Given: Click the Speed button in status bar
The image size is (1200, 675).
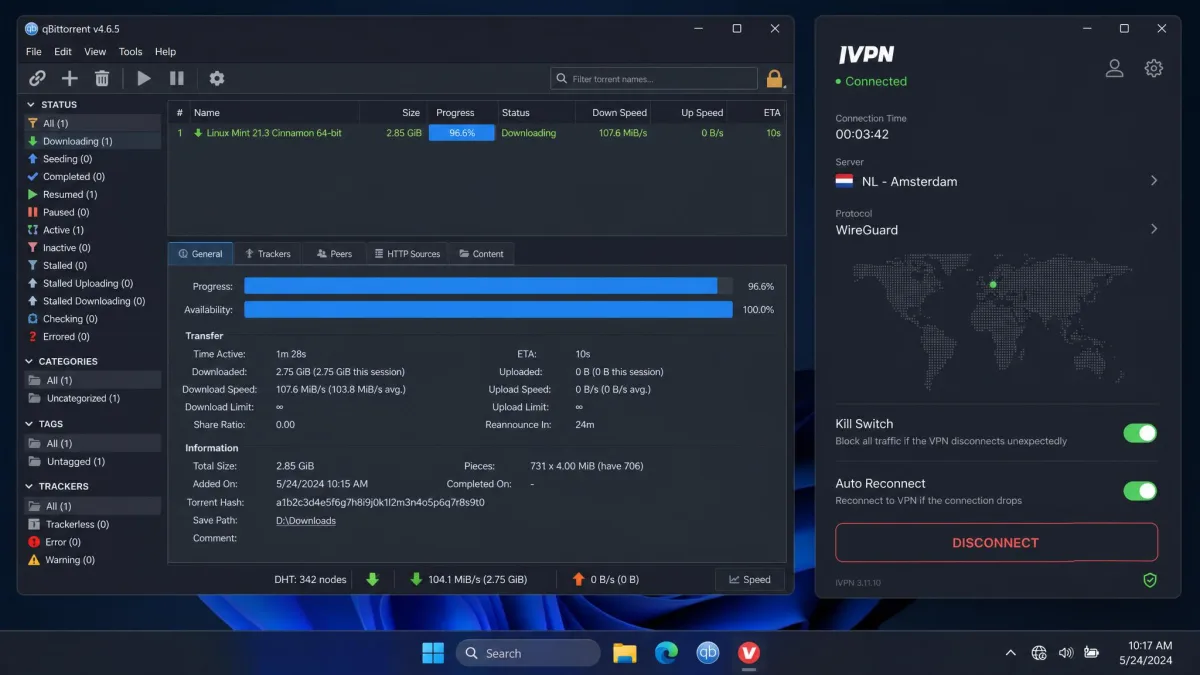Looking at the screenshot, I should click(750, 579).
